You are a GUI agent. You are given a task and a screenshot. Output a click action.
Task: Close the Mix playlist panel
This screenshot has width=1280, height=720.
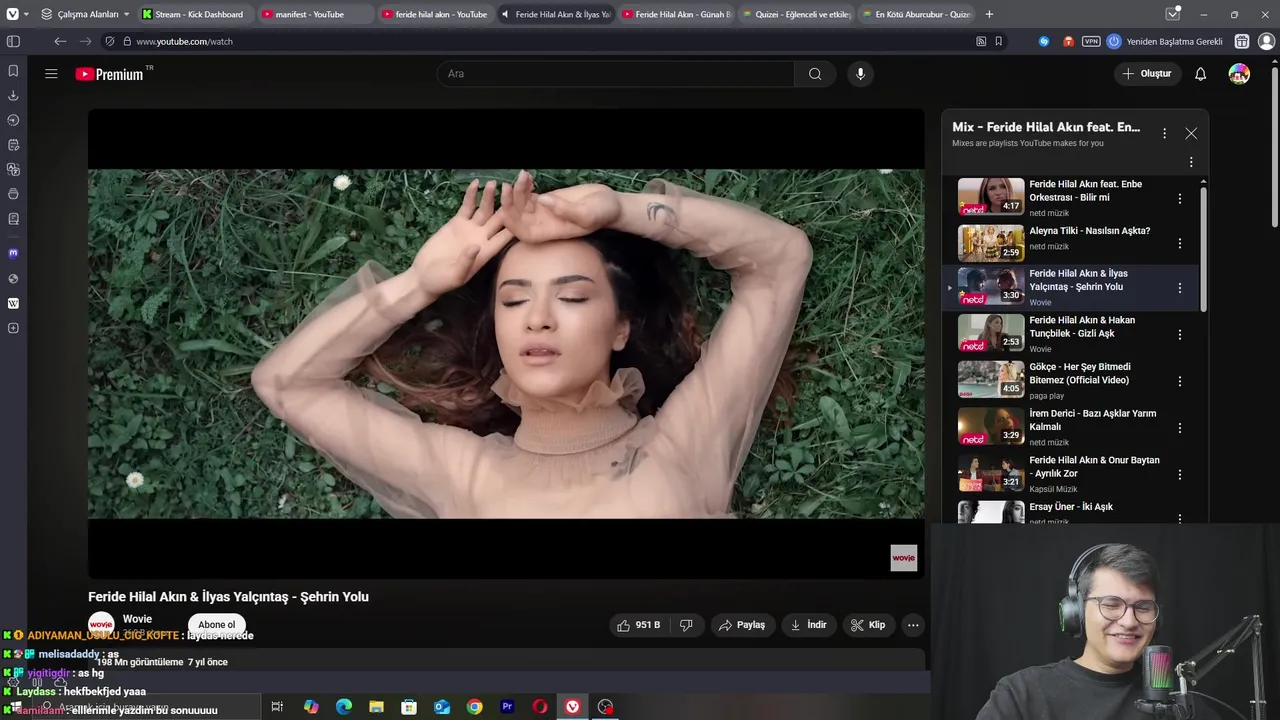(x=1191, y=133)
